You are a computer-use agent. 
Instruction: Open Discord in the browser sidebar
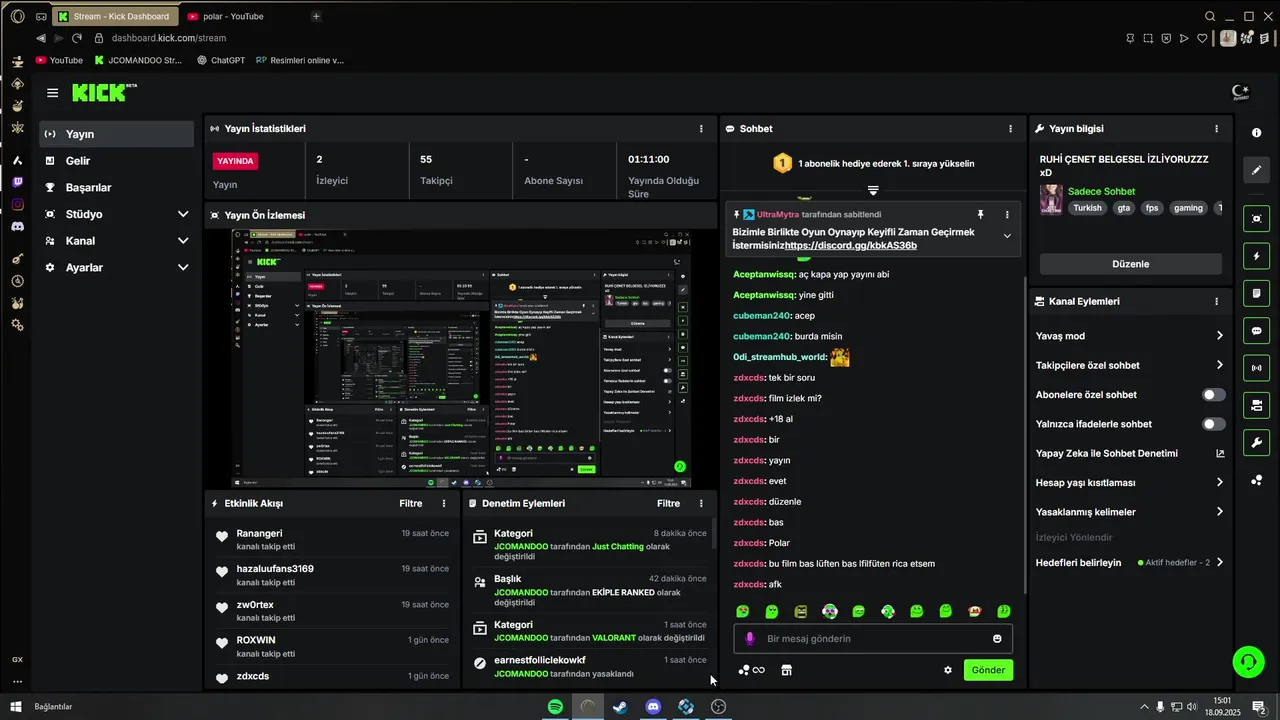pyautogui.click(x=17, y=227)
